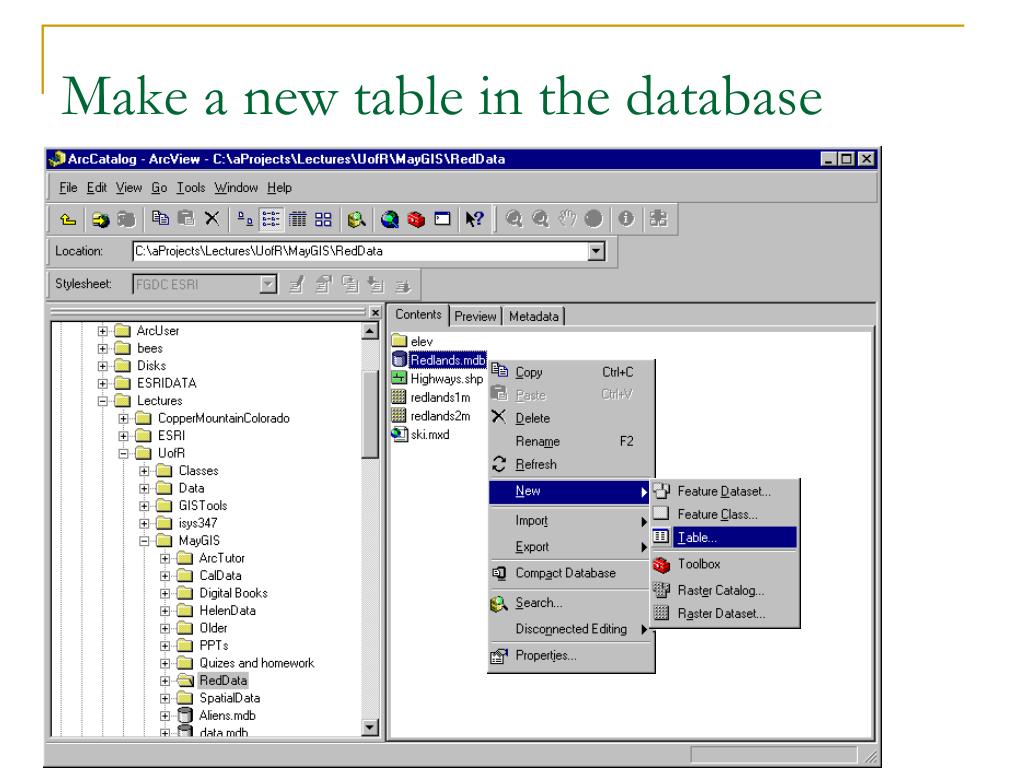The height and width of the screenshot is (768, 1024).
Task: Open the Search tool from the toolbar
Action: click(357, 219)
